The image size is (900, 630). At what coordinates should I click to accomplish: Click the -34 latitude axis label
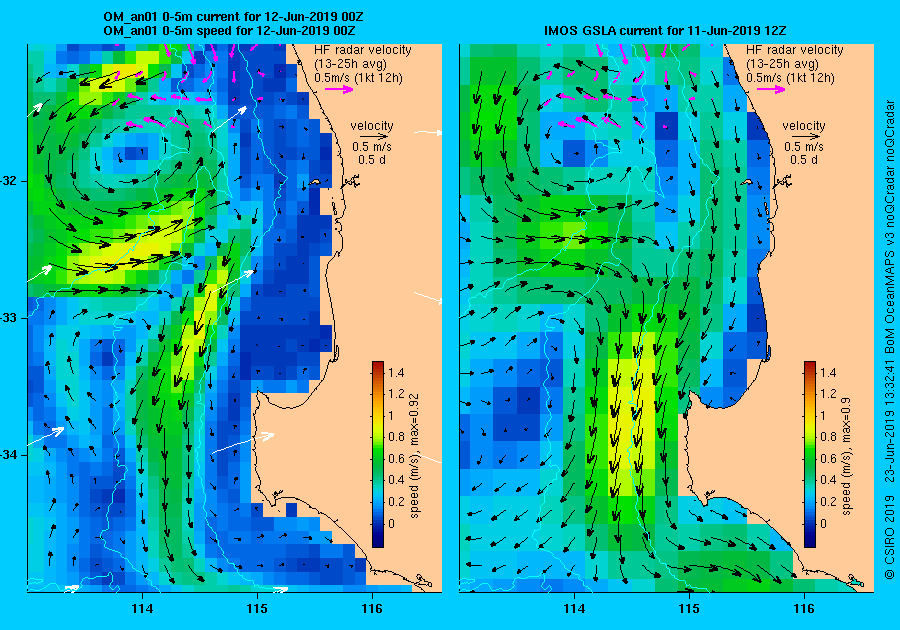(x=9, y=456)
